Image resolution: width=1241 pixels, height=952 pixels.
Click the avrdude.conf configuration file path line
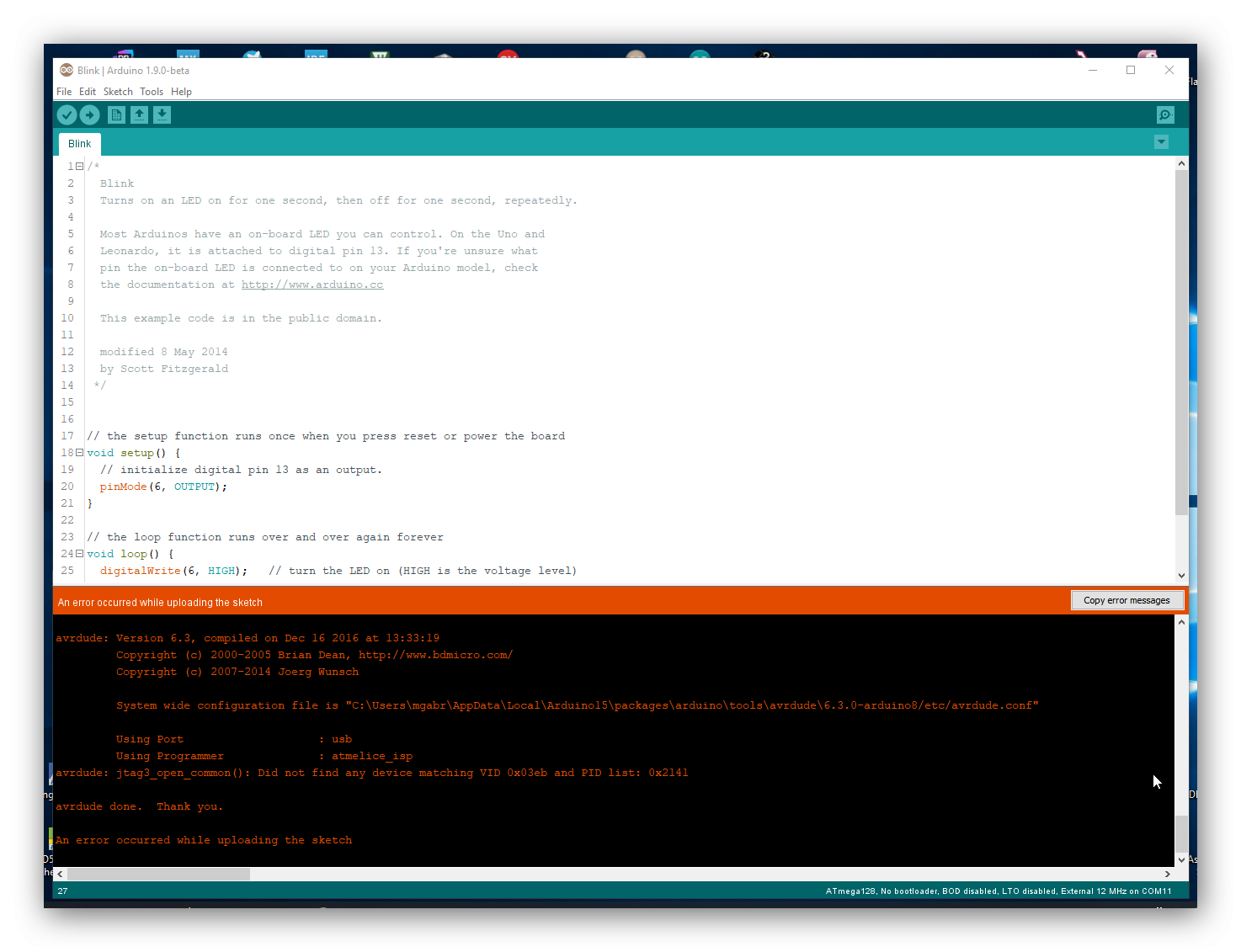point(578,705)
